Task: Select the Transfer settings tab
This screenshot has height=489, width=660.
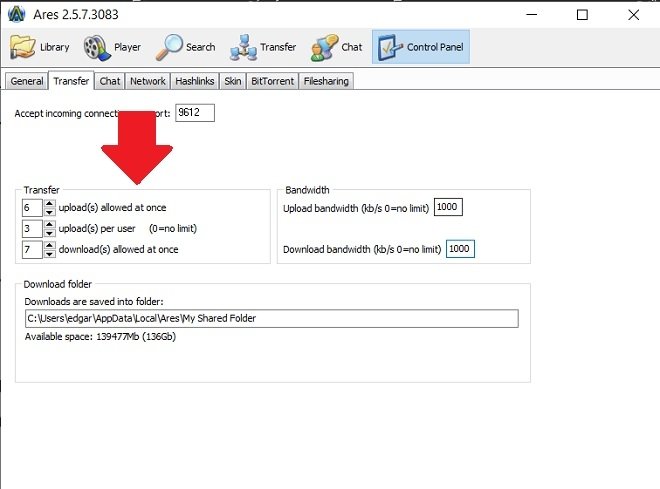Action: coord(71,80)
